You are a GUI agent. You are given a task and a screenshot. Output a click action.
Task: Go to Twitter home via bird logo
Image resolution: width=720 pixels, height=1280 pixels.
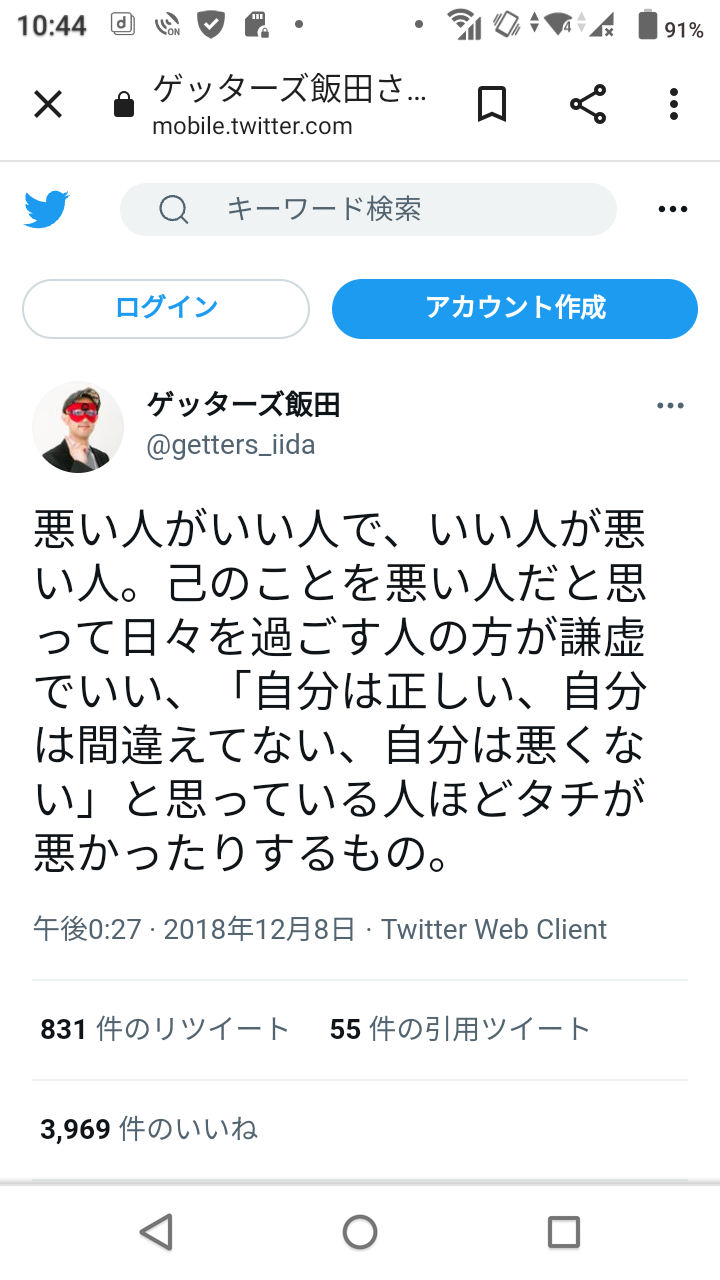(x=47, y=209)
